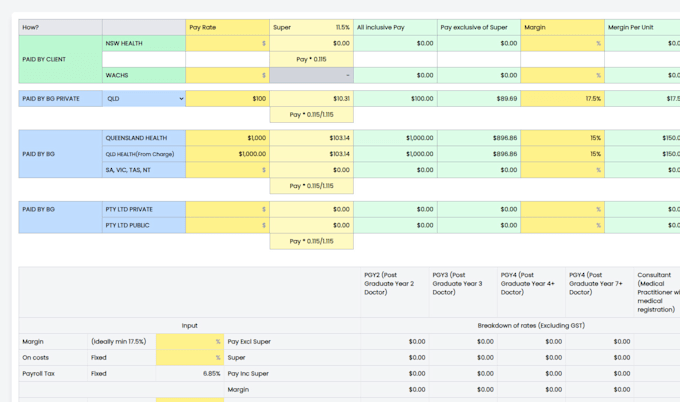The image size is (680, 402).
Task: Click the Consultant column header
Action: [x=658, y=292]
